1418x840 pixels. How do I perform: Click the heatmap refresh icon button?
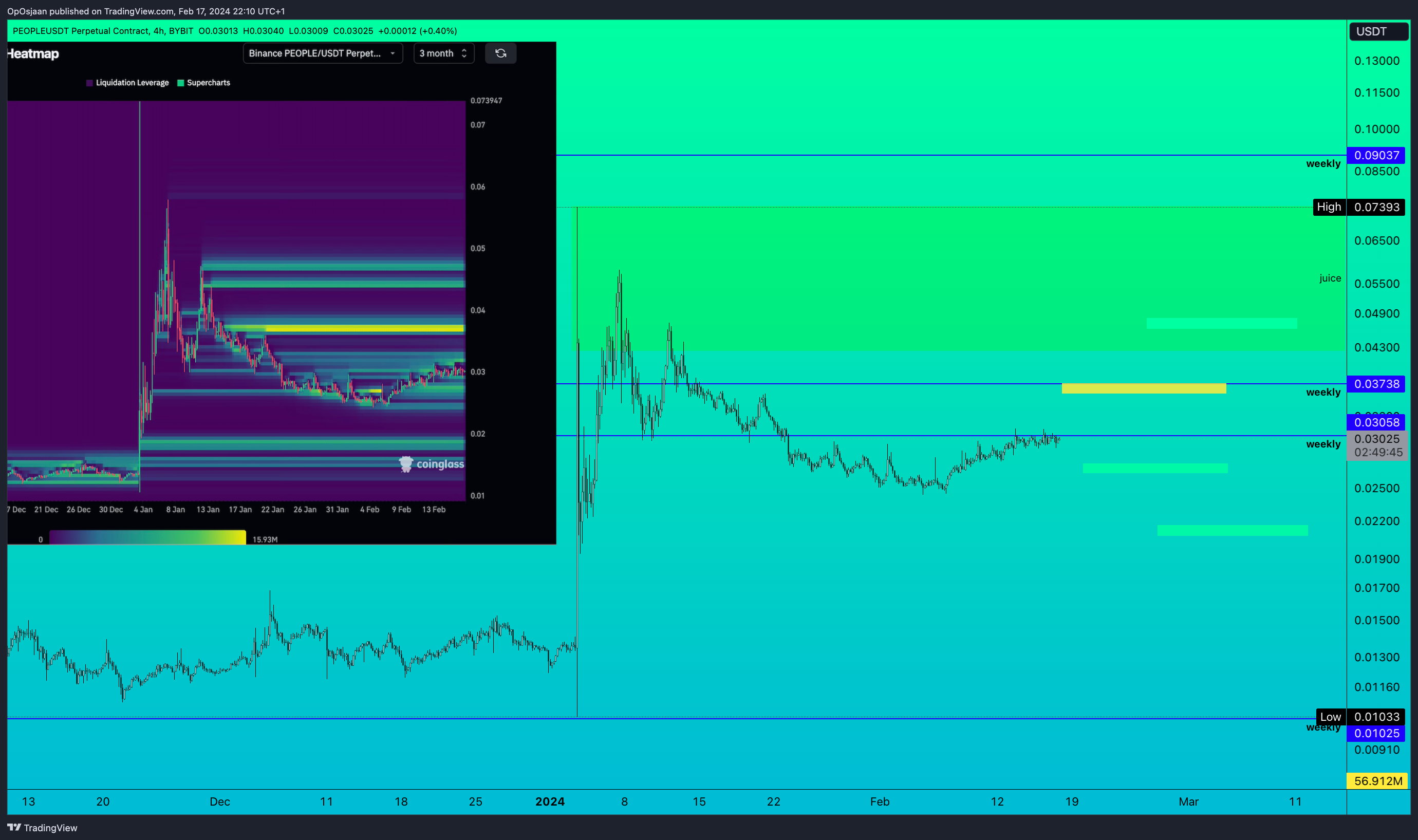tap(500, 53)
